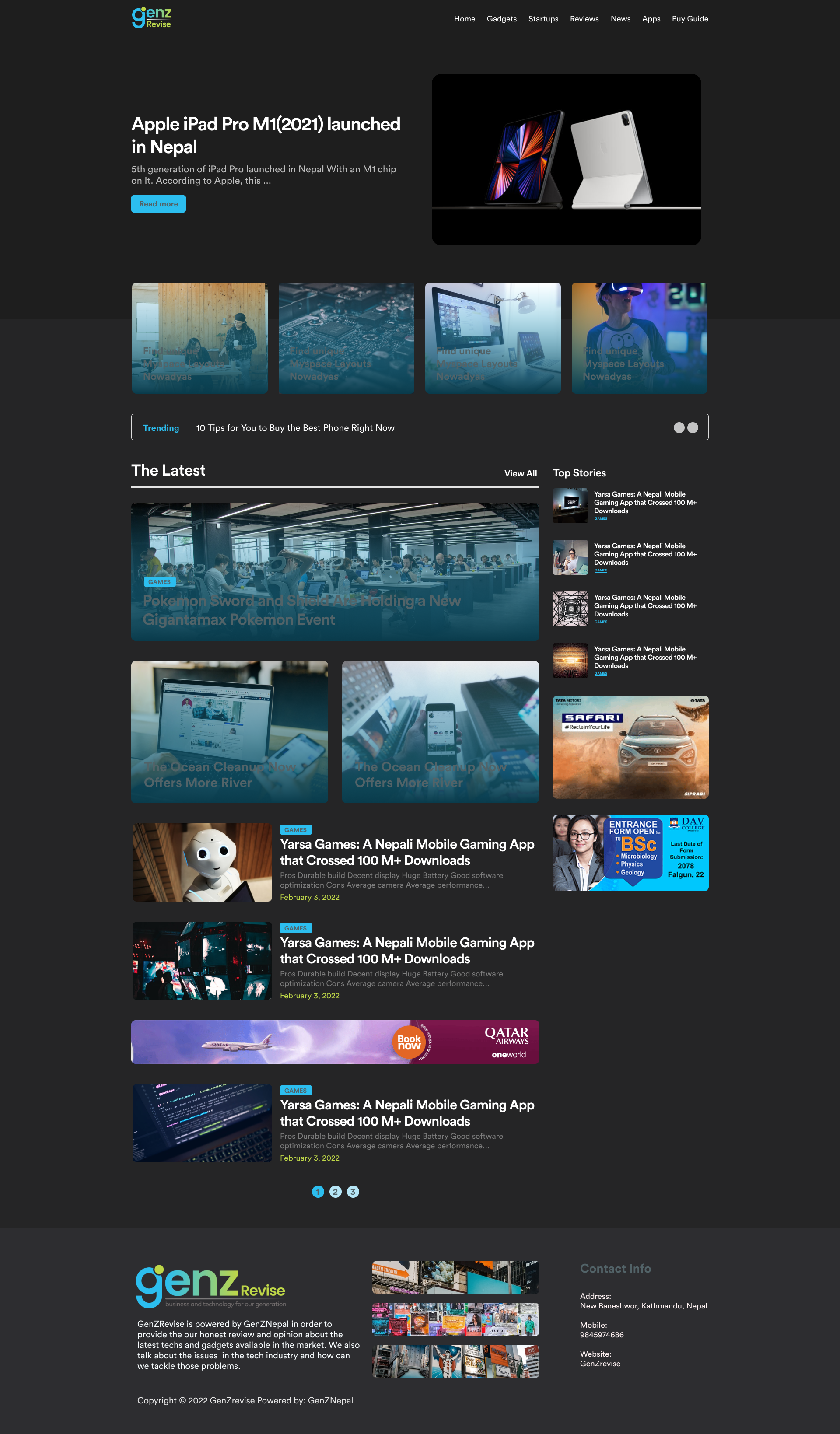Image resolution: width=840 pixels, height=1434 pixels.
Task: Click the first trending ticker dot
Action: tap(679, 428)
